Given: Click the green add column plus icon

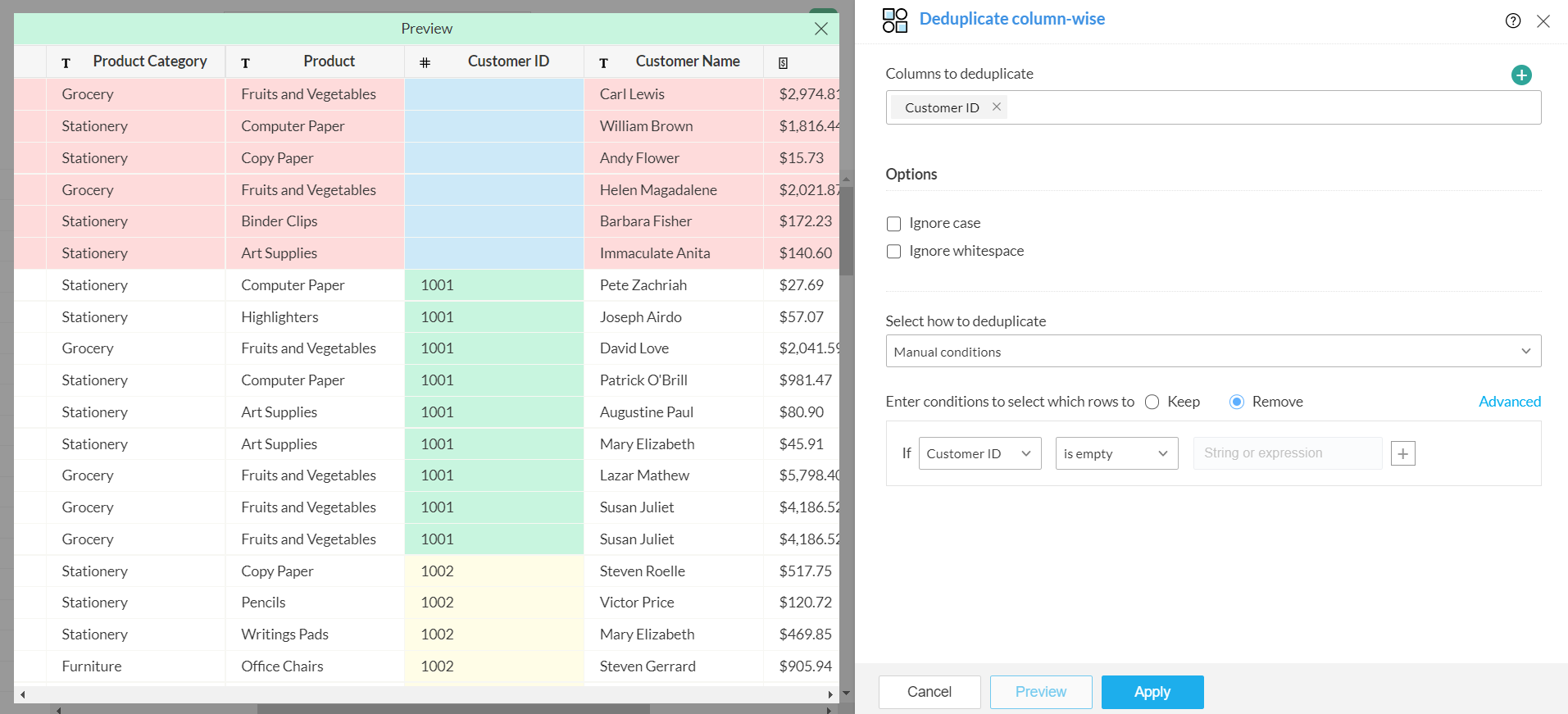Looking at the screenshot, I should pos(1521,75).
